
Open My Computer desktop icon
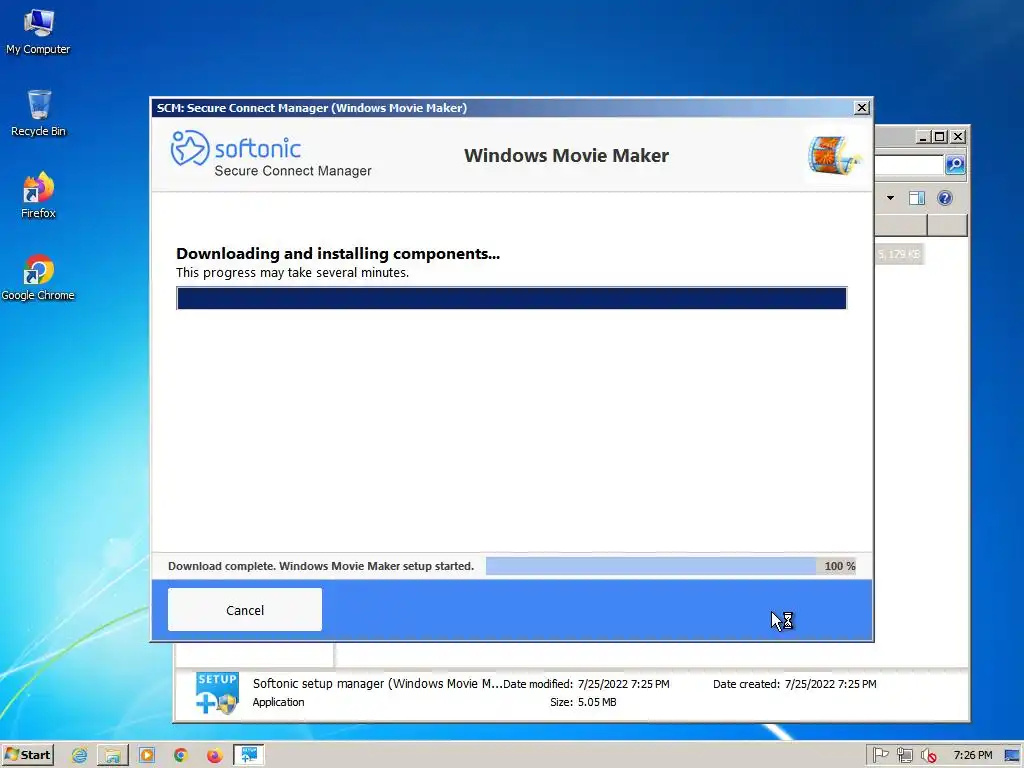click(38, 32)
